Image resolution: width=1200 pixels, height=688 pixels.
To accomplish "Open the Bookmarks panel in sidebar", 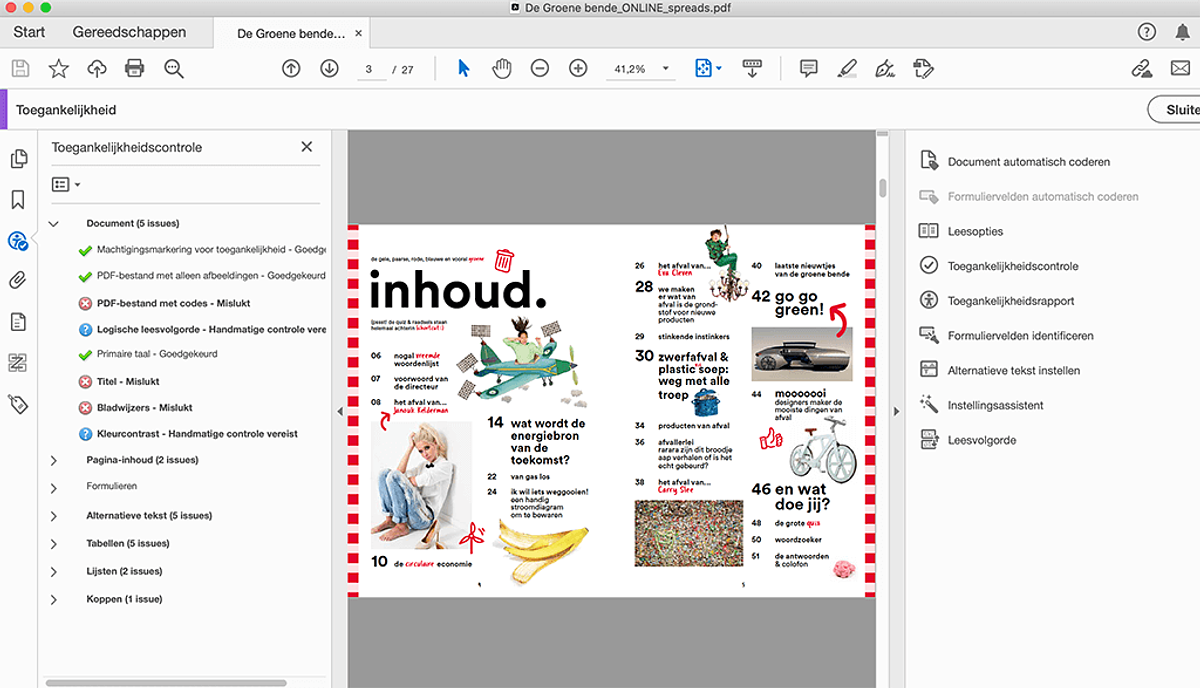I will (17, 200).
